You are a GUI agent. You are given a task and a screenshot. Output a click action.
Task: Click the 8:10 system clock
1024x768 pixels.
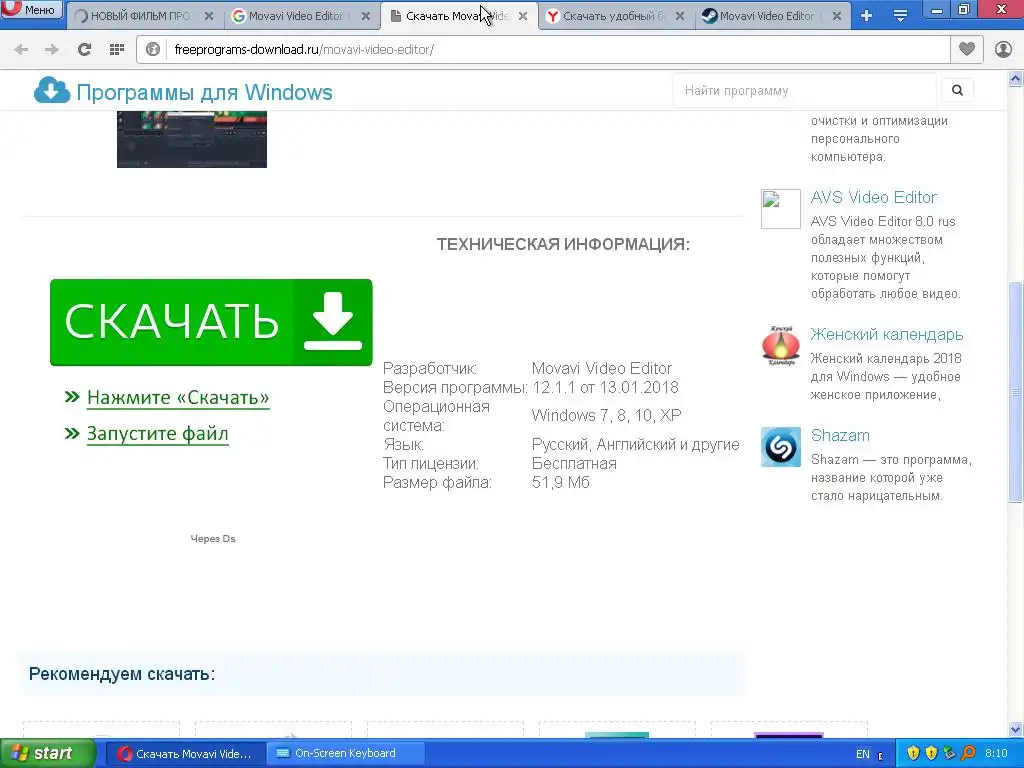point(996,754)
